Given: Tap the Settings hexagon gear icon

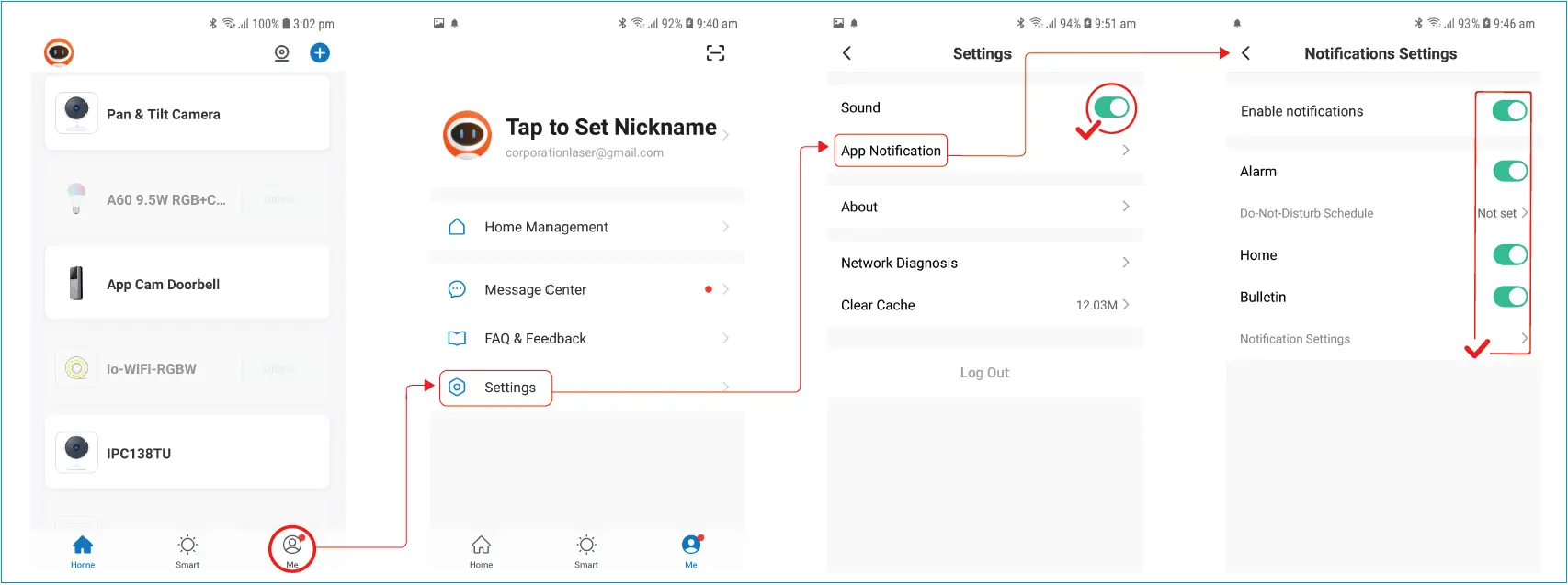Looking at the screenshot, I should pyautogui.click(x=457, y=388).
